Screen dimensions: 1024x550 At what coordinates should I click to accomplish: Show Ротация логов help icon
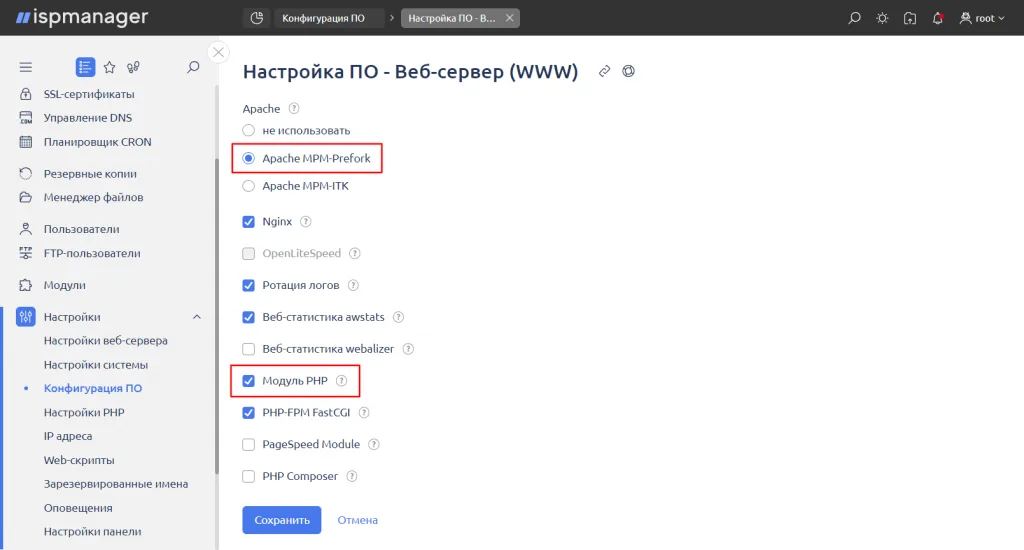(x=353, y=285)
